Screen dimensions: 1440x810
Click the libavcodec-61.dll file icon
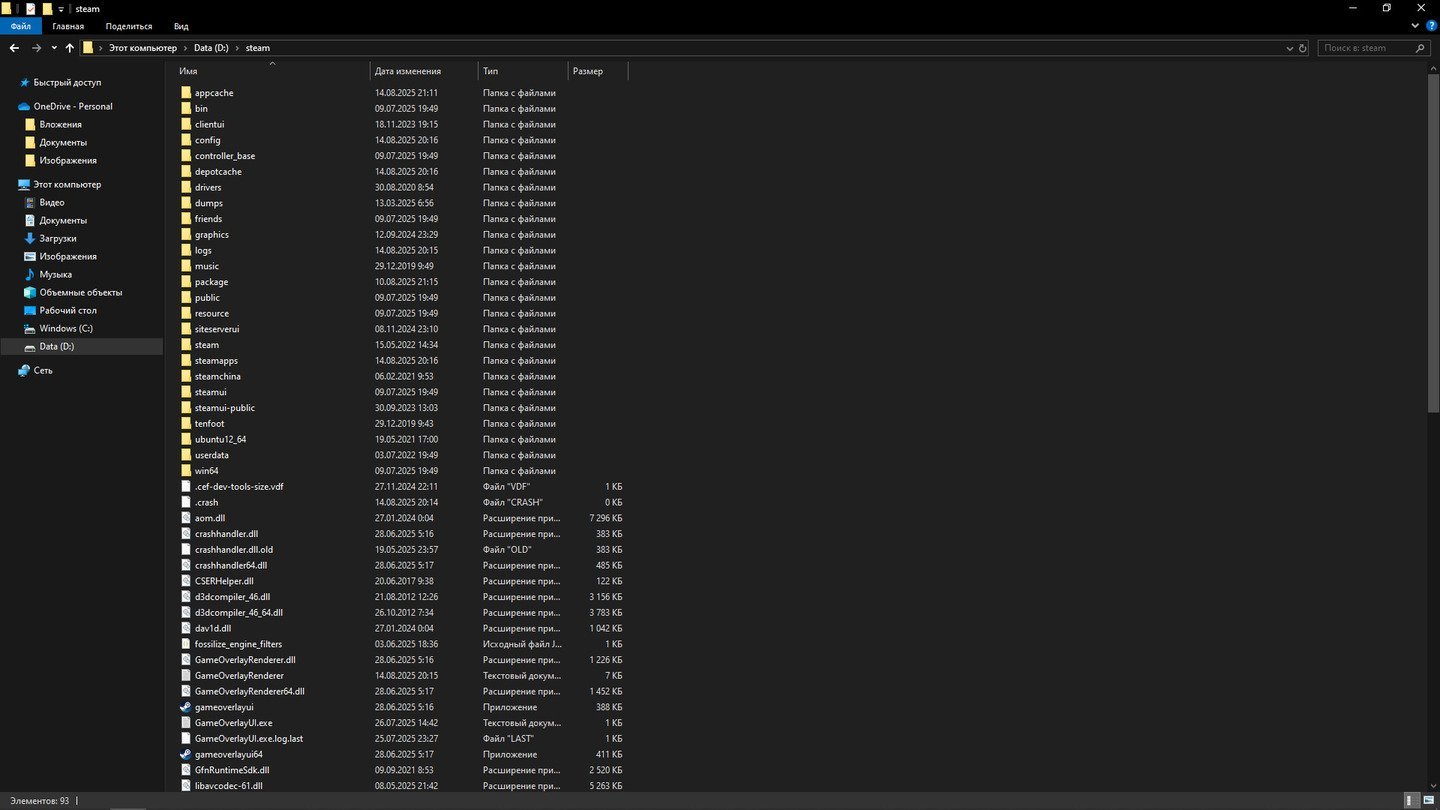(x=186, y=786)
